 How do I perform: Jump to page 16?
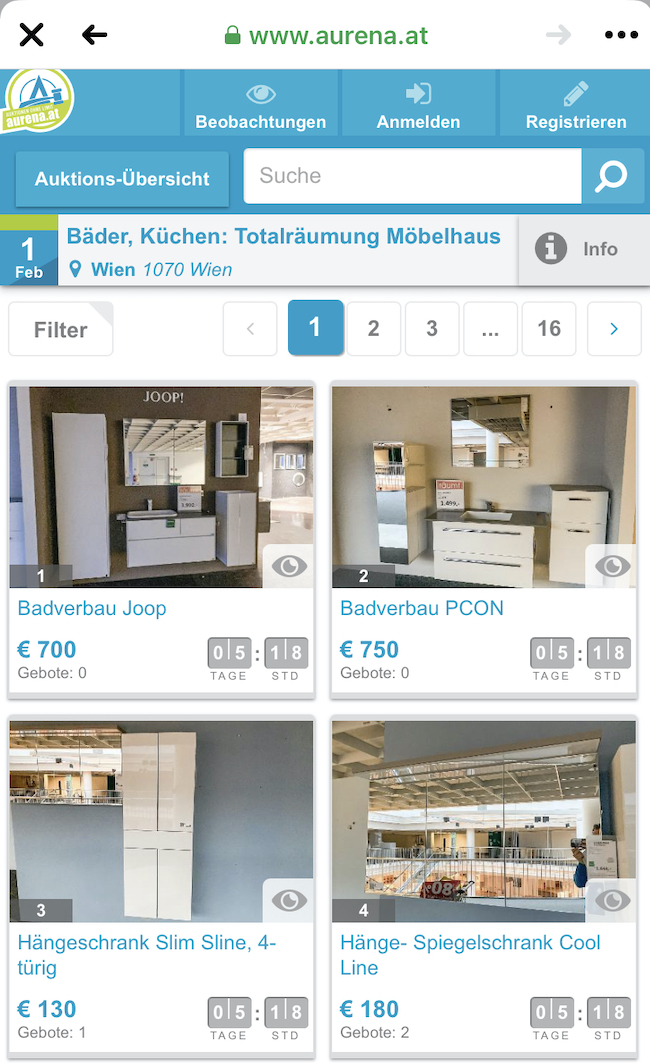click(549, 329)
